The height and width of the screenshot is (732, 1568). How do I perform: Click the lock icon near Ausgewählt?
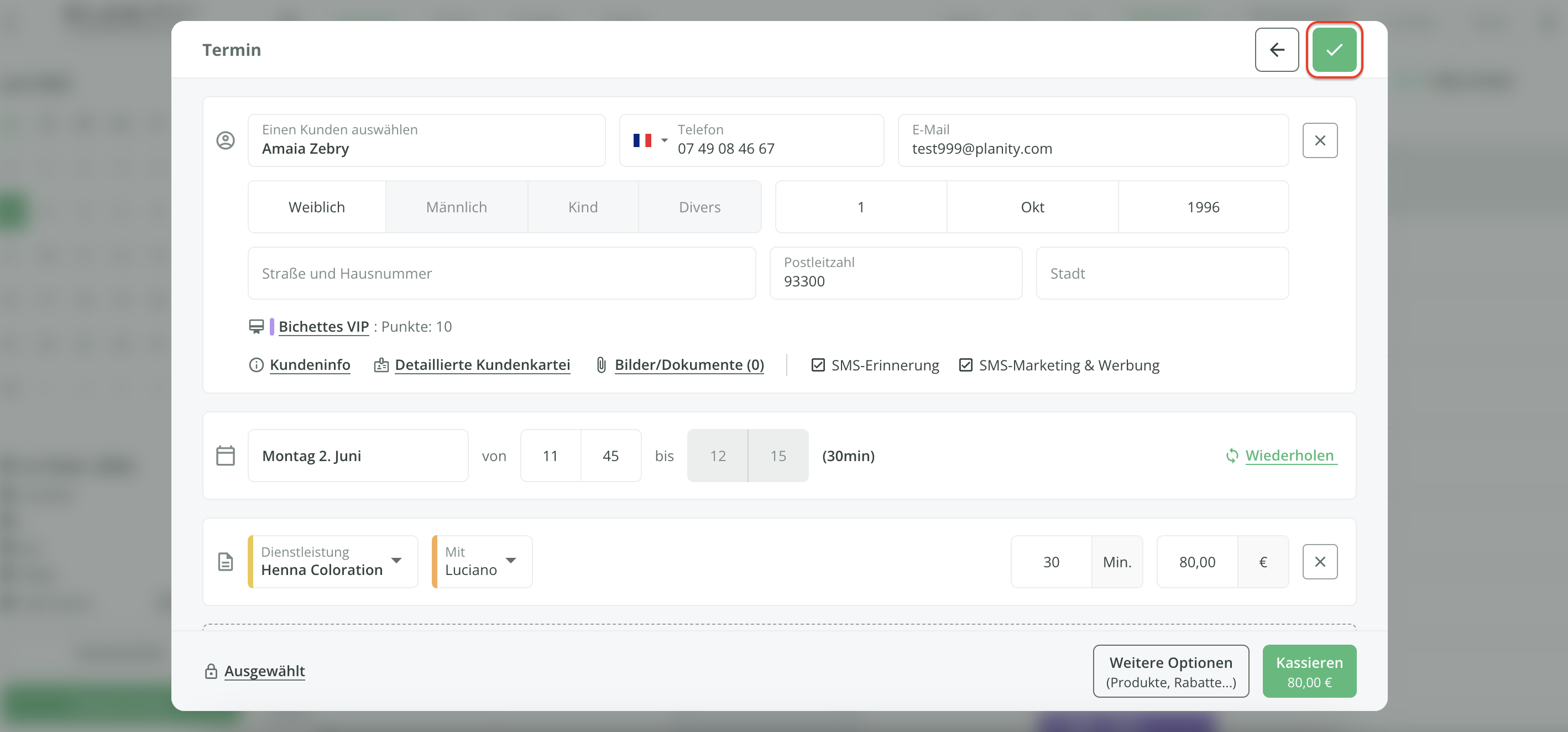click(211, 671)
